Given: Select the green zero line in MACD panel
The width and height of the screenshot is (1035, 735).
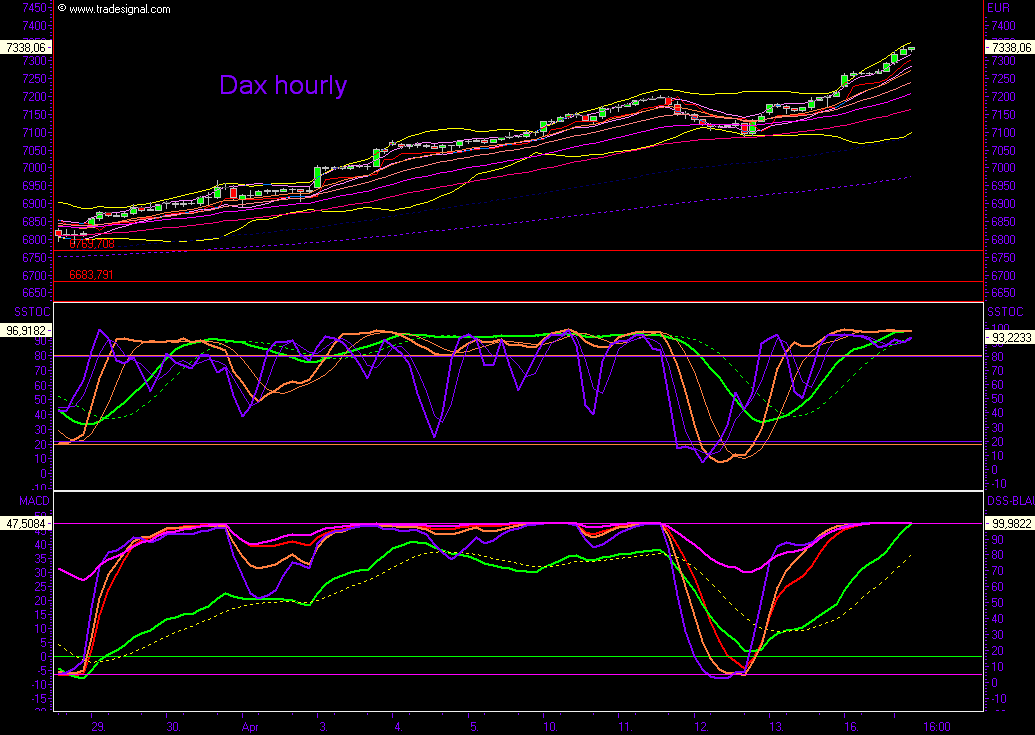Looking at the screenshot, I should (x=518, y=656).
